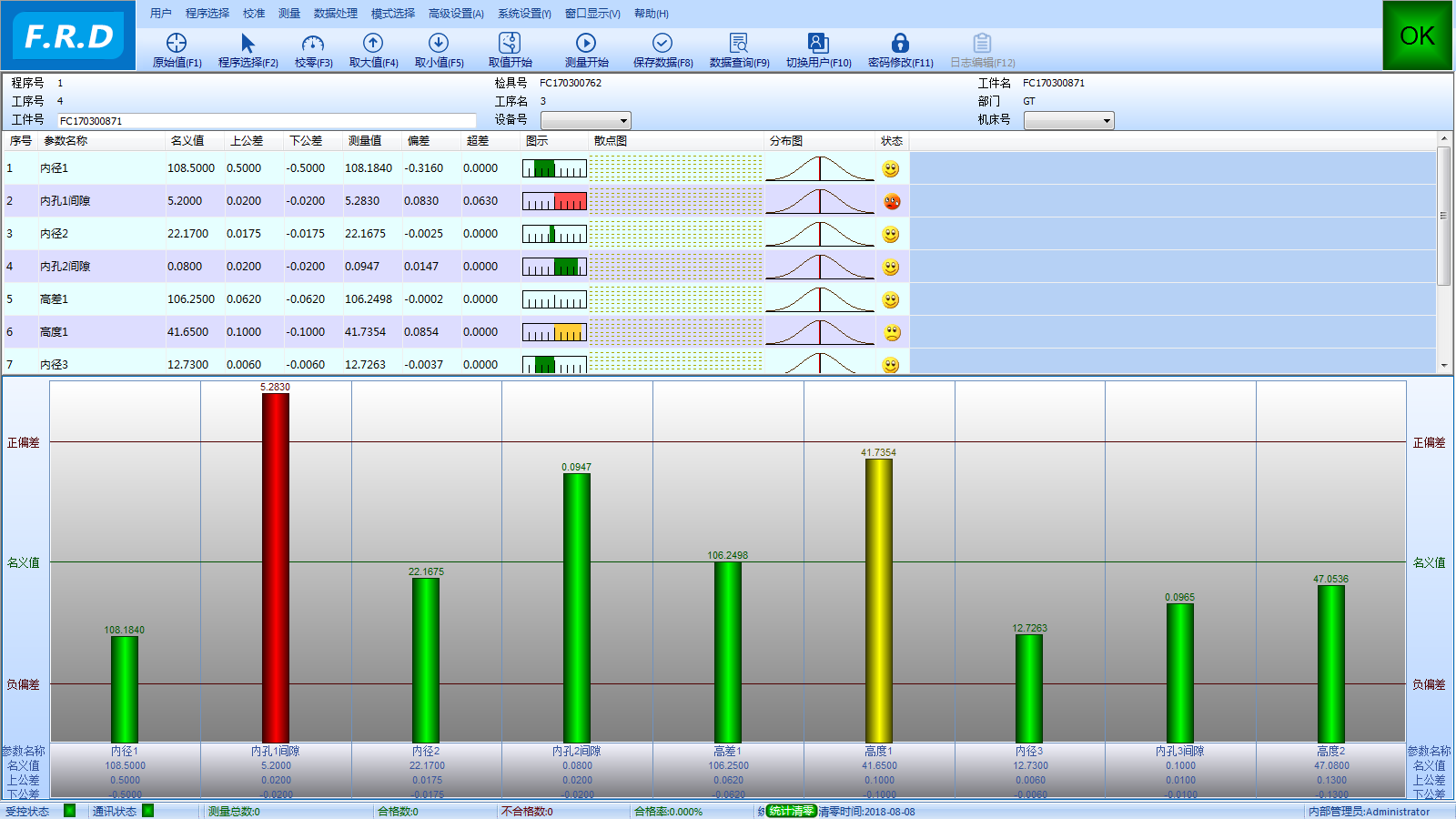Click the 通讯状态 green indicator
Image resolution: width=1456 pixels, height=819 pixels.
(x=148, y=811)
